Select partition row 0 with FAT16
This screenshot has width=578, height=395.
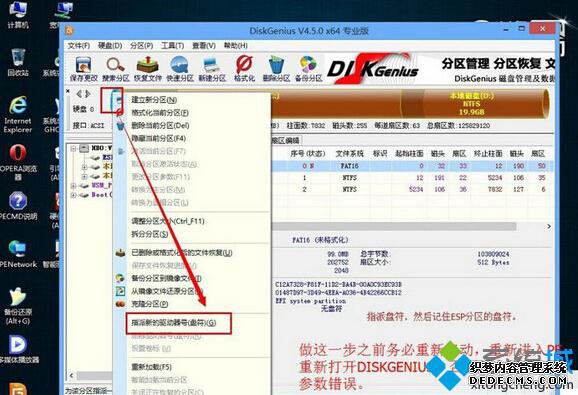pos(412,166)
